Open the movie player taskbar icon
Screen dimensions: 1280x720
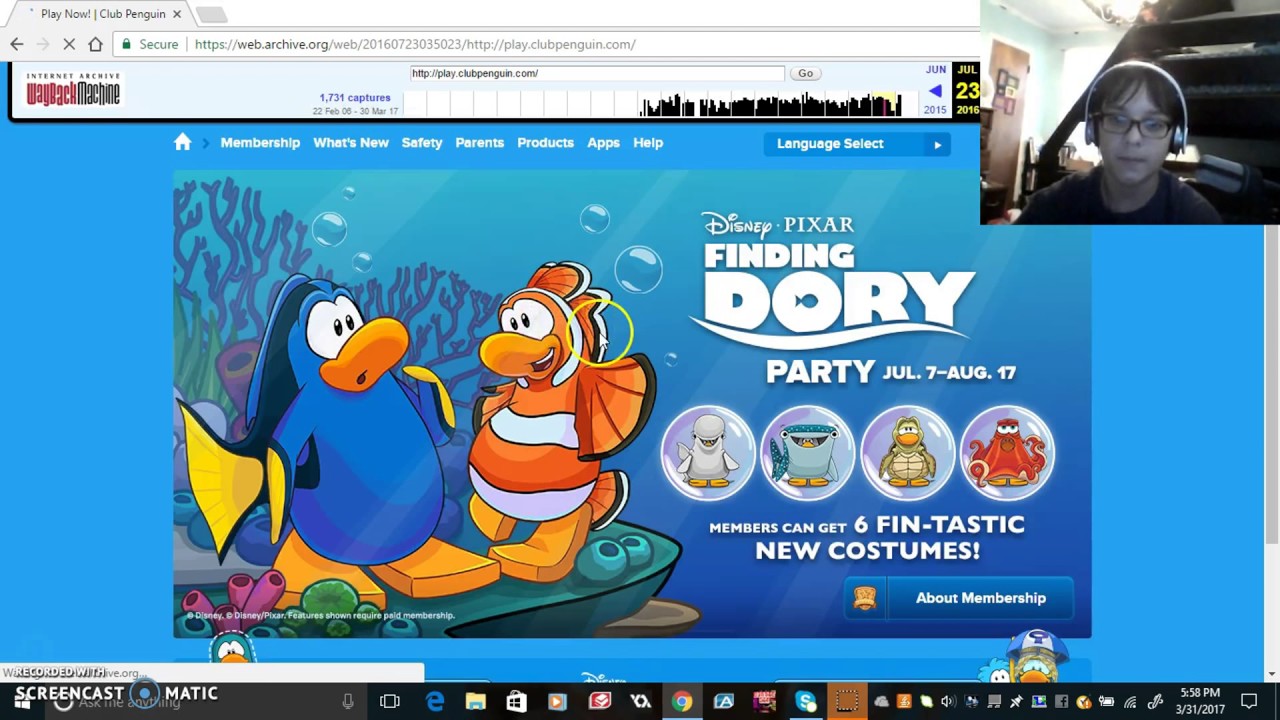tap(557, 702)
